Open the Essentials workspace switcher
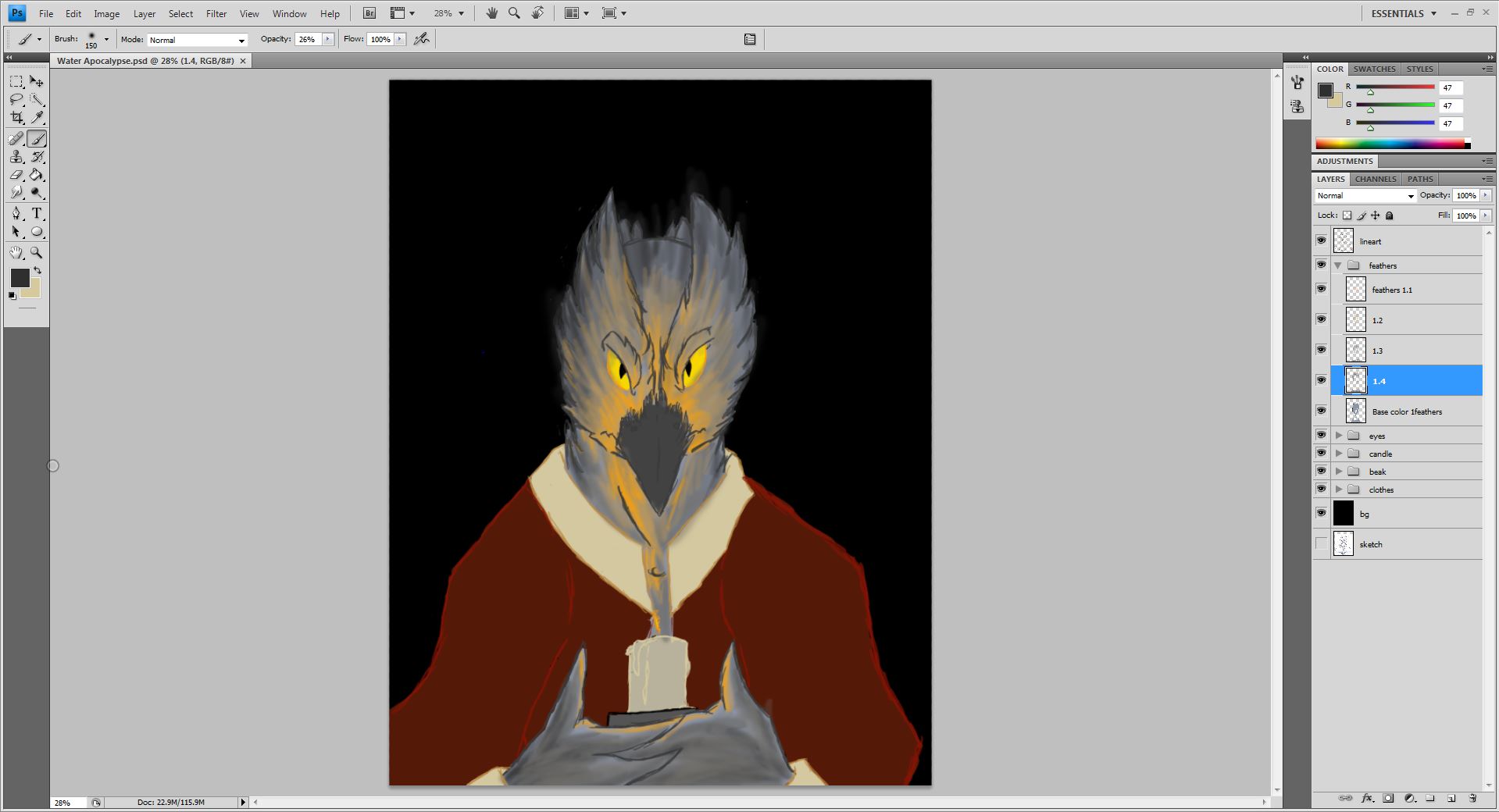This screenshot has height=812, width=1499. tap(1404, 13)
